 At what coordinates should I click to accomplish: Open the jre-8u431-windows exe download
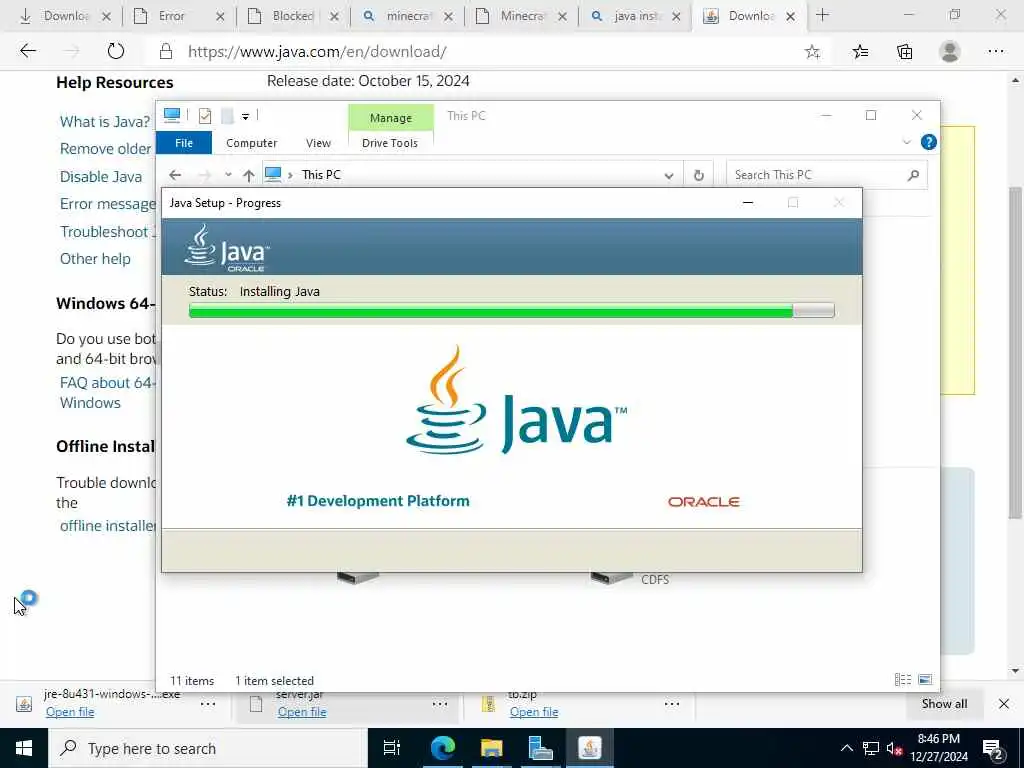(70, 712)
